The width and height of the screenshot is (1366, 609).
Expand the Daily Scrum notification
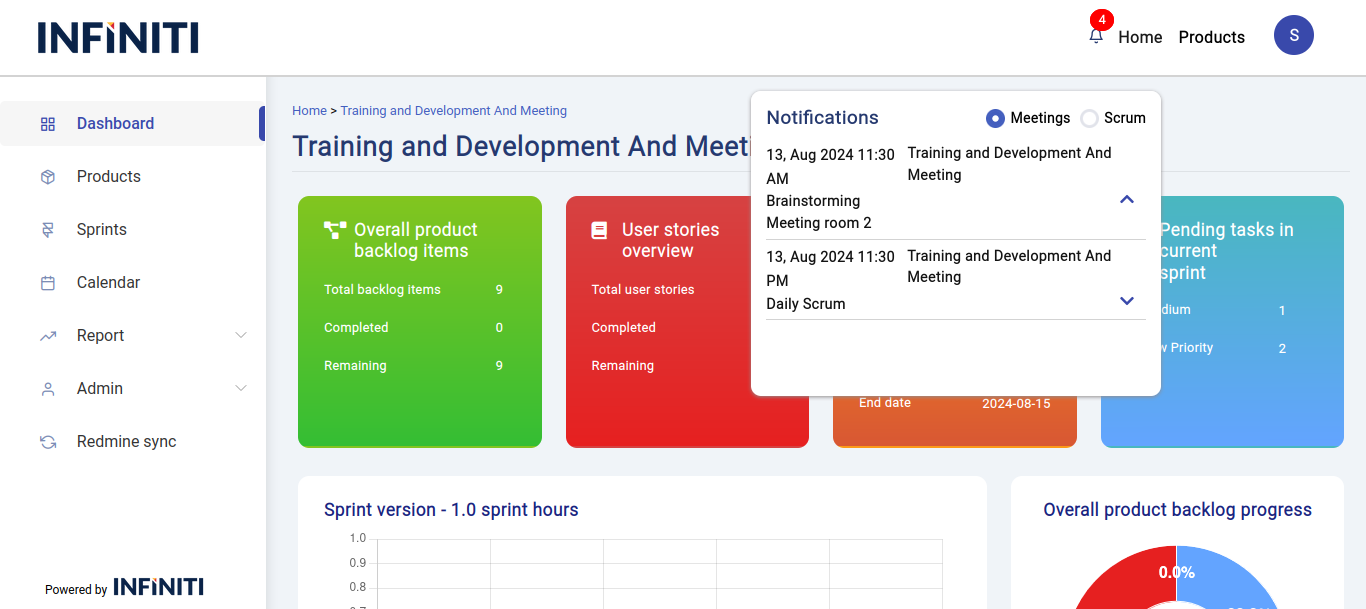(1127, 301)
